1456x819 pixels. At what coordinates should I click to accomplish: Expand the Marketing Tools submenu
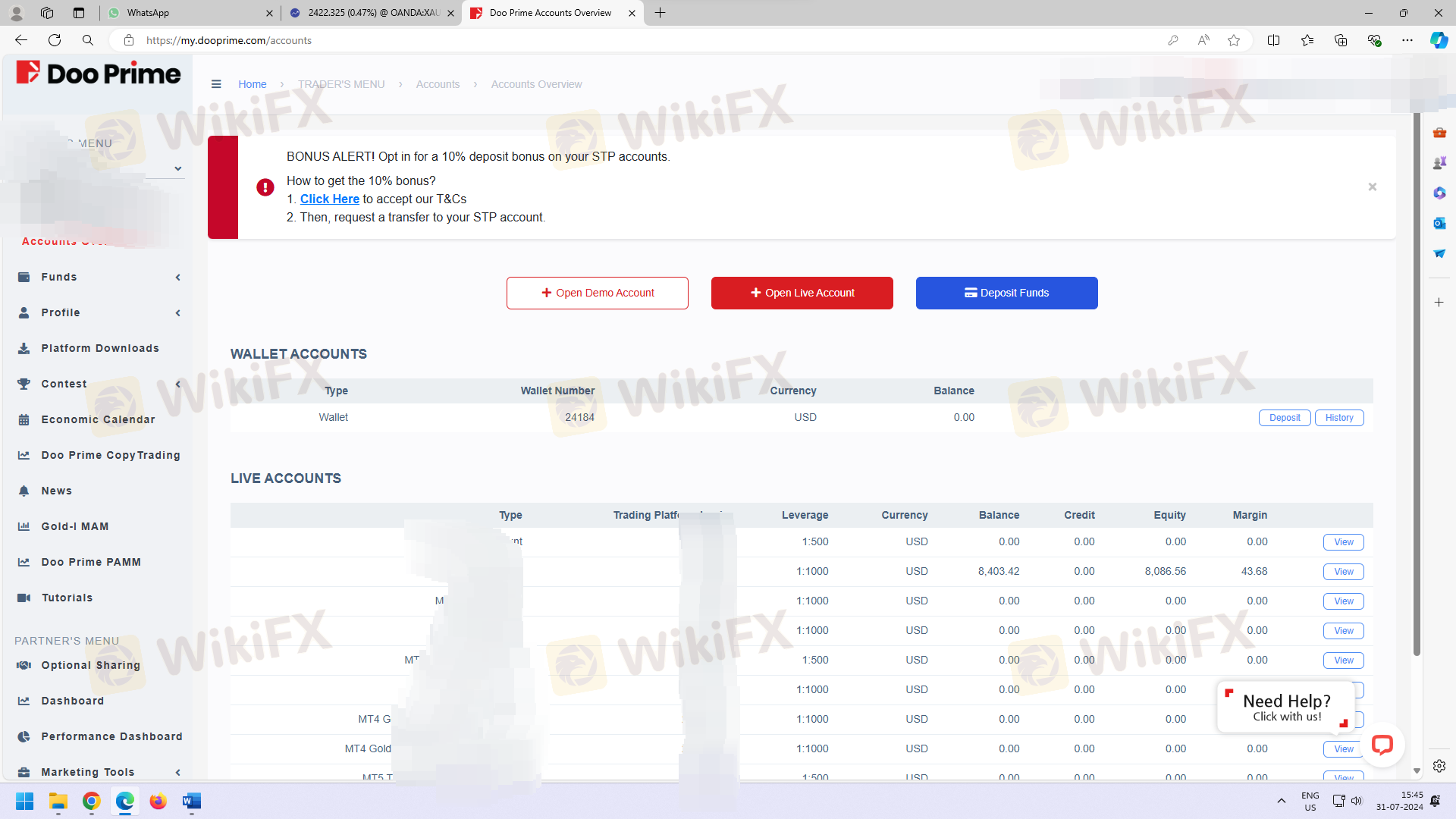coord(177,772)
